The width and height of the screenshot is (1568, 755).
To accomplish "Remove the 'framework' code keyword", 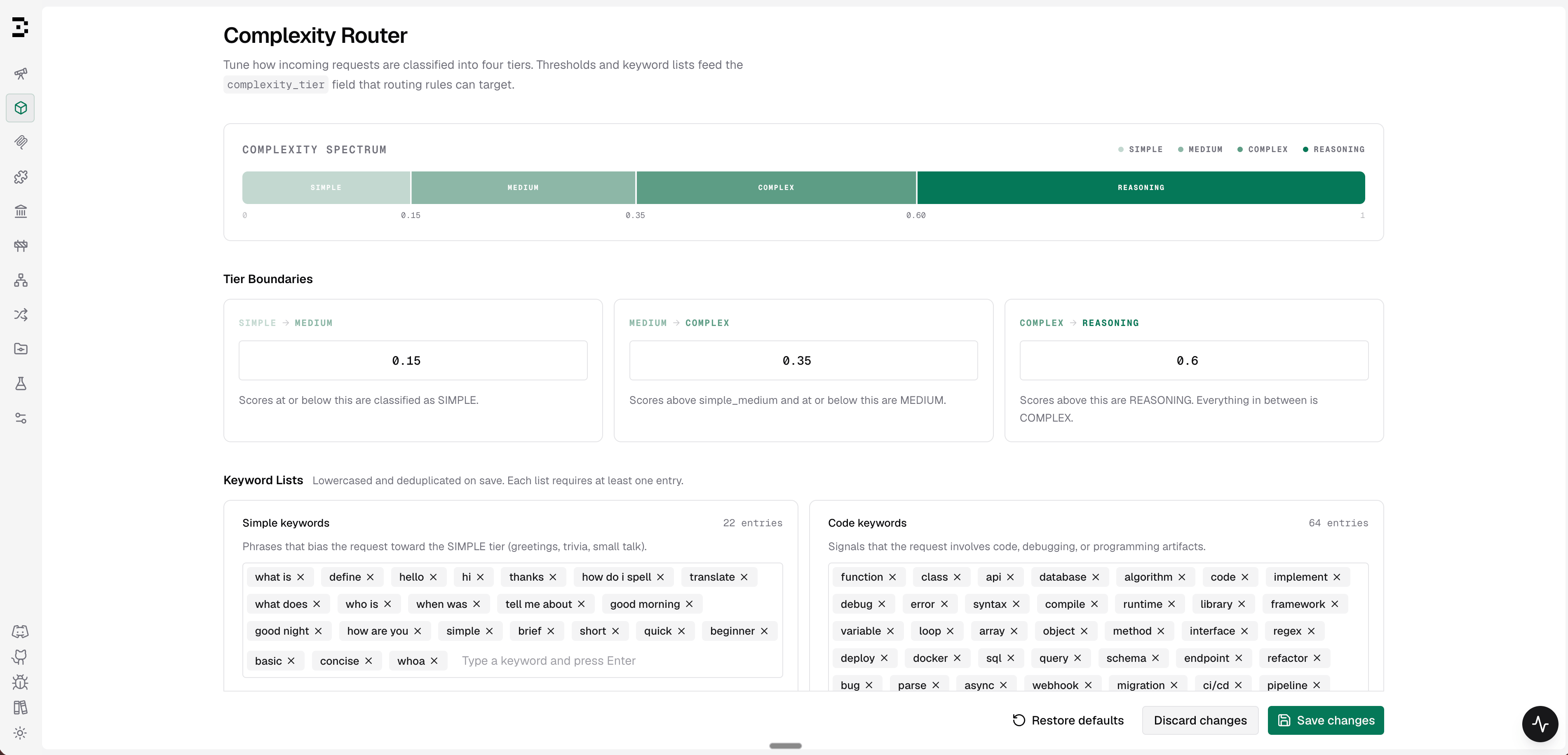I will click(x=1334, y=604).
